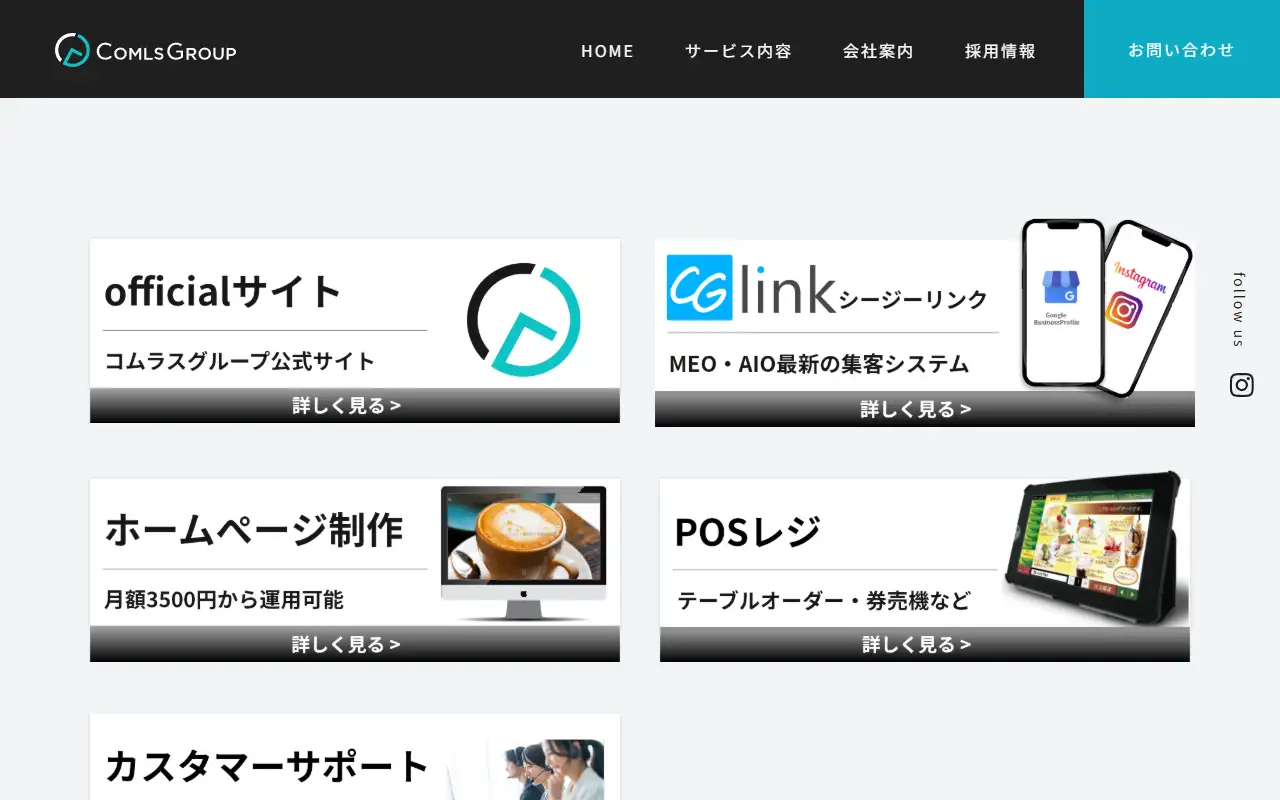The width and height of the screenshot is (1280, 800).
Task: Go to HOME in the navigation
Action: coord(608,50)
